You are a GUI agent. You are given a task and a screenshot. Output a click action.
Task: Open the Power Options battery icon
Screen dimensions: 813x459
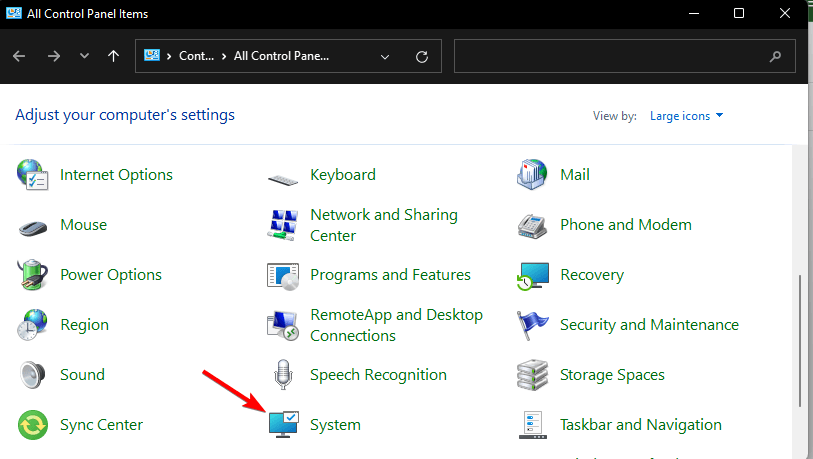click(33, 274)
